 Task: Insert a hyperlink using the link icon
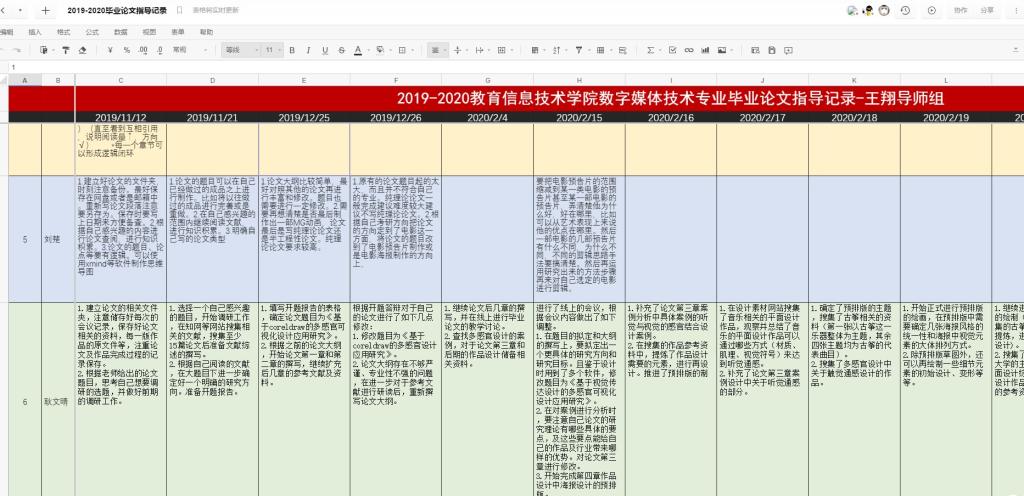tap(689, 49)
